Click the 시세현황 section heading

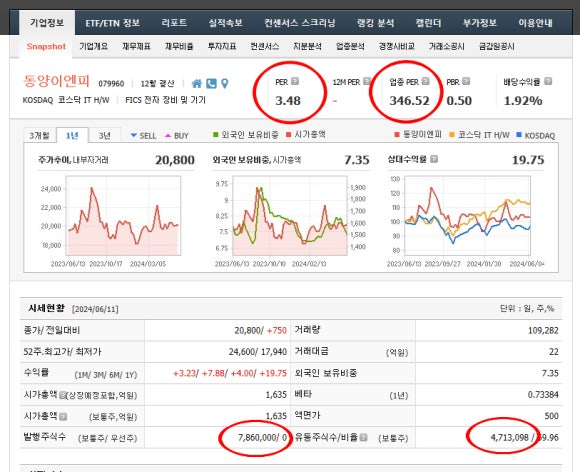click(x=47, y=308)
